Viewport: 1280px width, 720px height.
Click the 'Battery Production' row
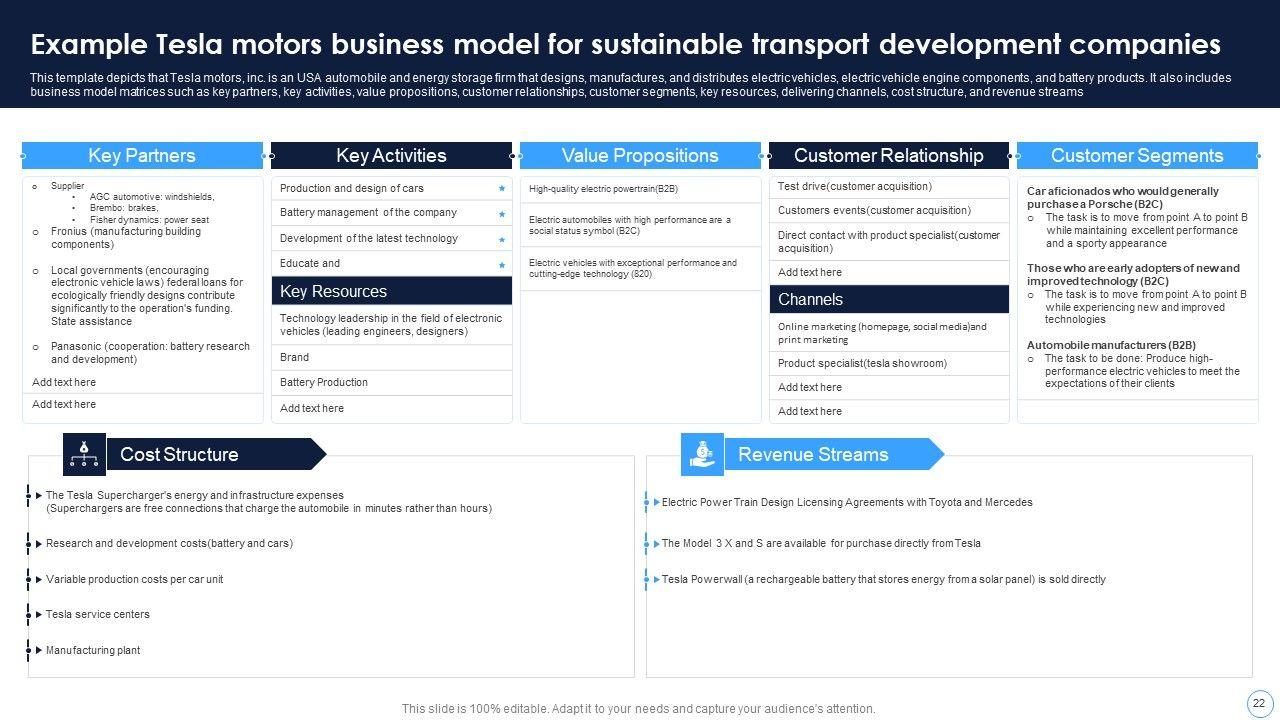click(391, 383)
